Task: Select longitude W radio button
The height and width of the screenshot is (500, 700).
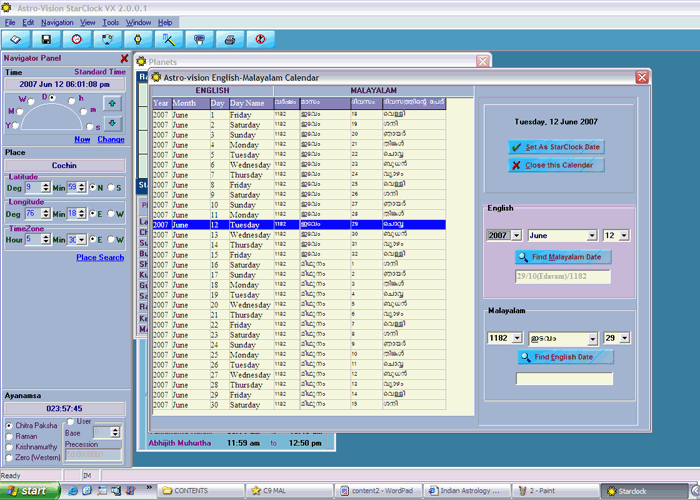Action: point(111,214)
